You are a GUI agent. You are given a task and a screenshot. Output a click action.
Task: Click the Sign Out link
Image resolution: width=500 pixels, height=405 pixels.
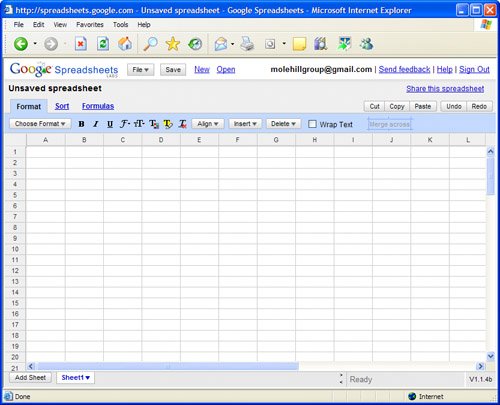coord(474,69)
